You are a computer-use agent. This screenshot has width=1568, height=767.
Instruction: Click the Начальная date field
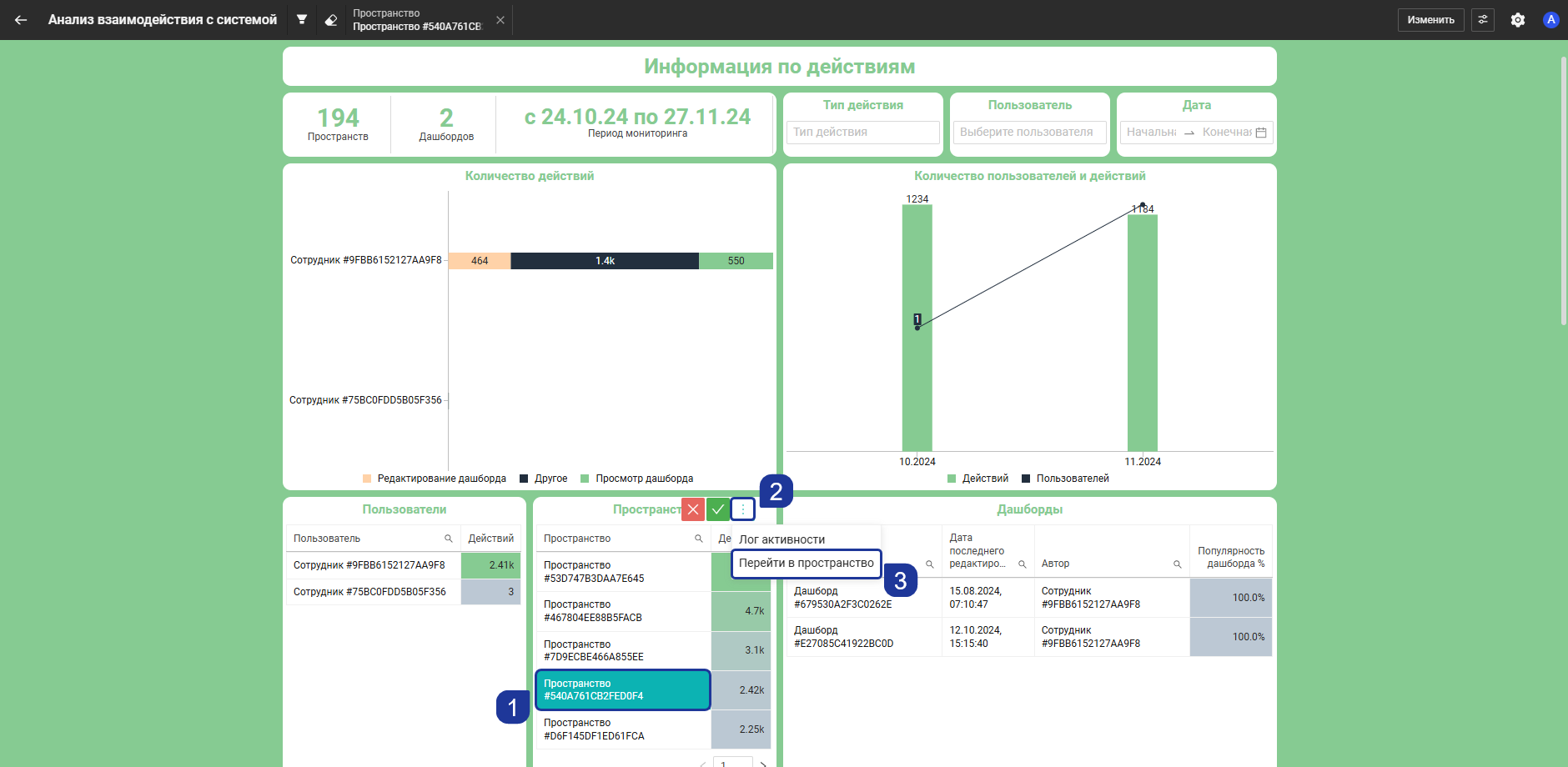click(x=1151, y=132)
